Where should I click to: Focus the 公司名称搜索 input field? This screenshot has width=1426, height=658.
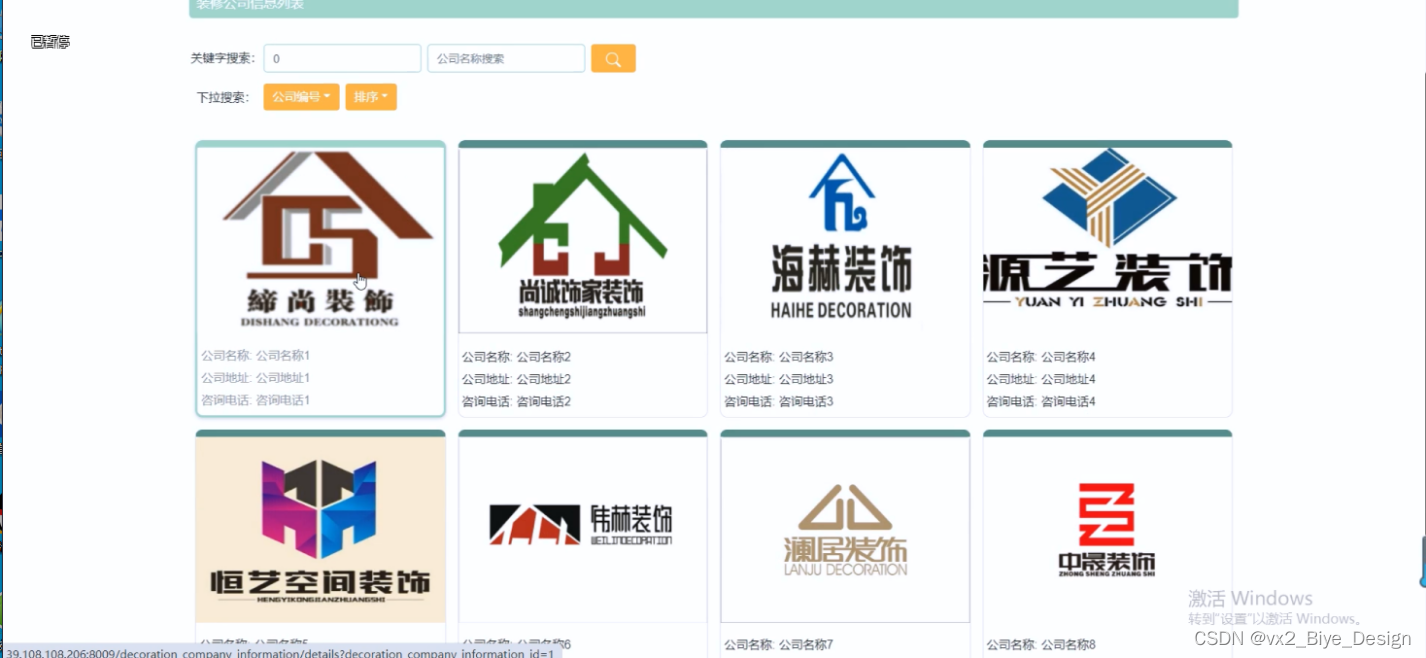(506, 59)
